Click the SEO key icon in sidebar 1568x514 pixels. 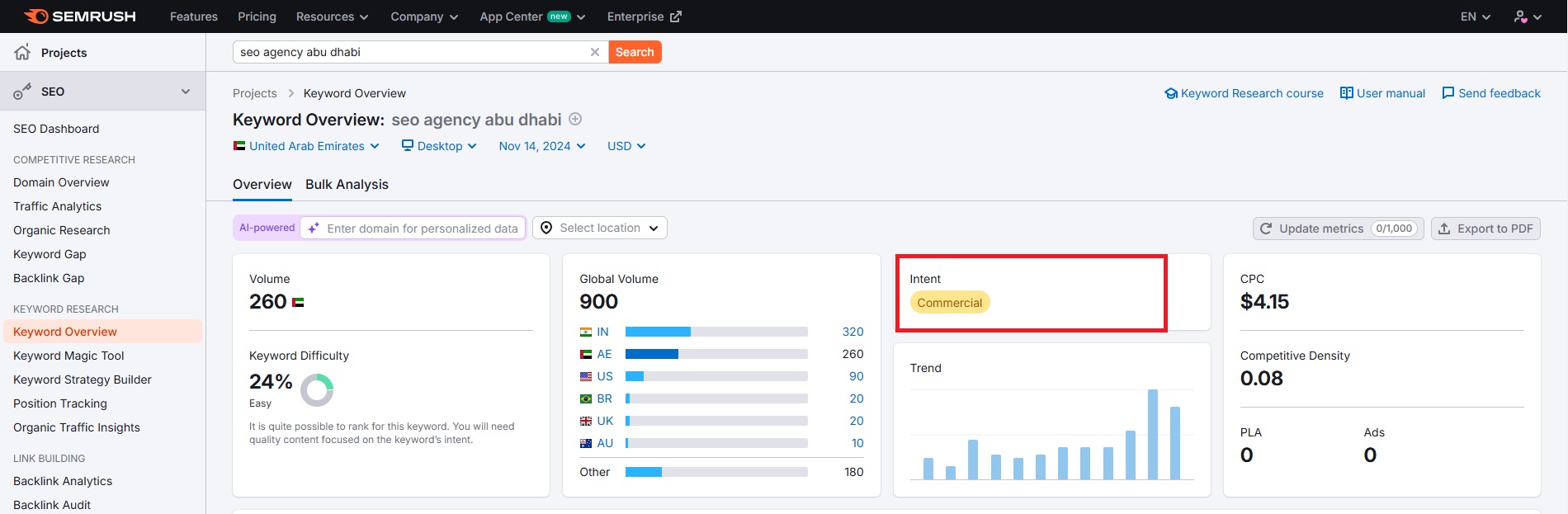coord(22,92)
